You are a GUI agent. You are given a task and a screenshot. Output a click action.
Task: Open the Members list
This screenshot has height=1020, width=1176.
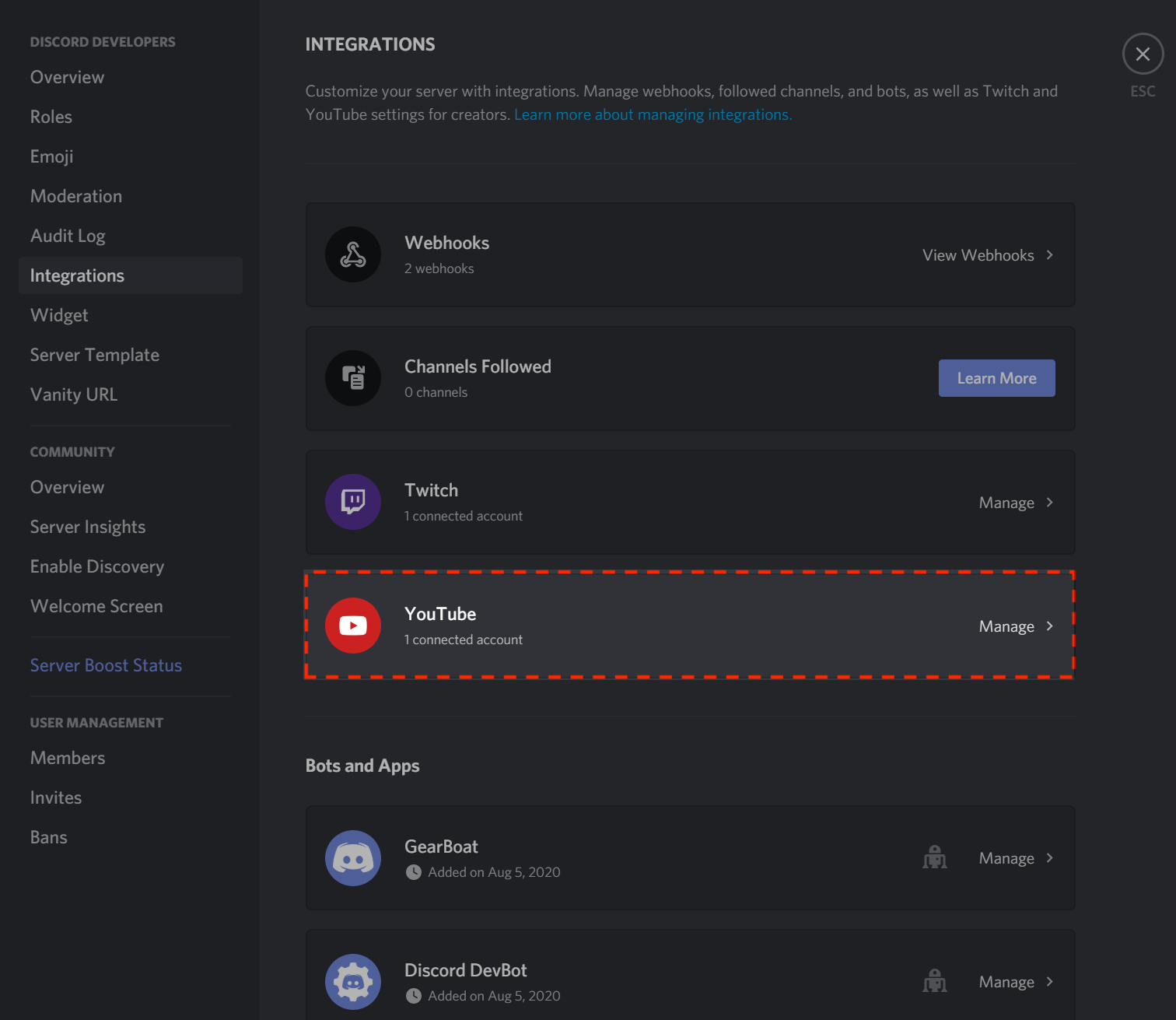131,758
